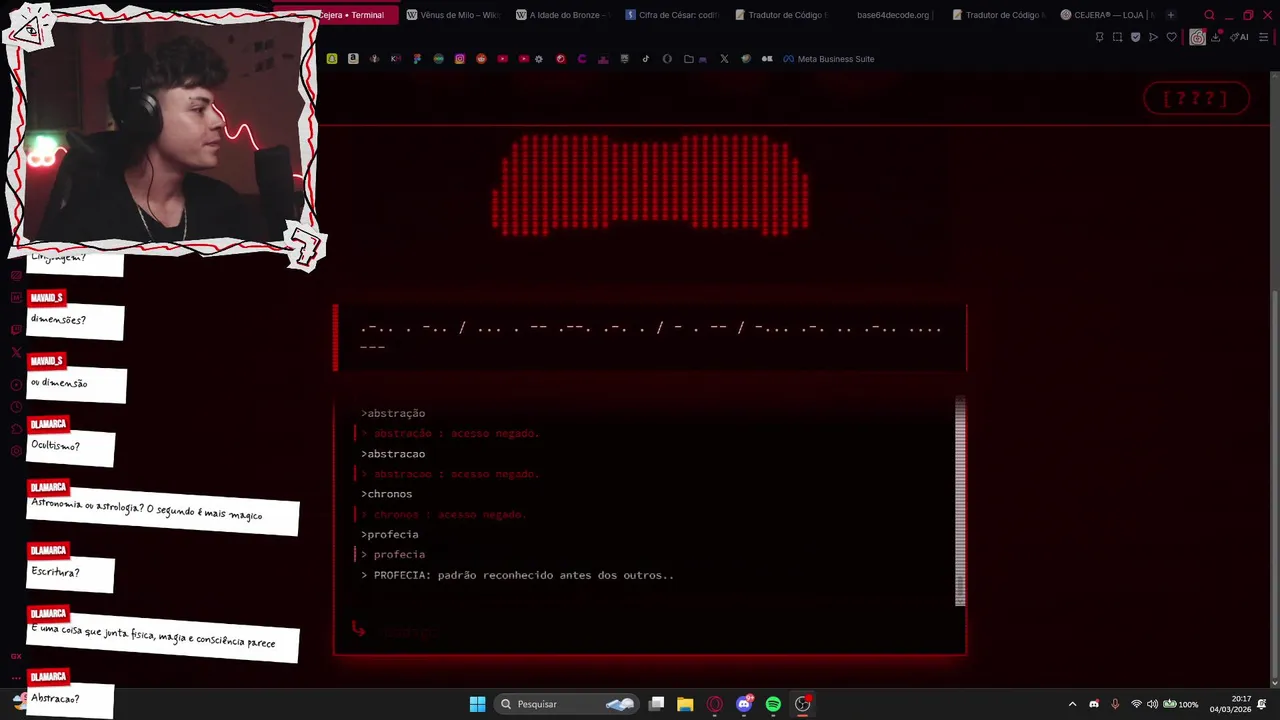The image size is (1280, 720).
Task: Open the bookmarks folder icon
Action: pyautogui.click(x=689, y=59)
